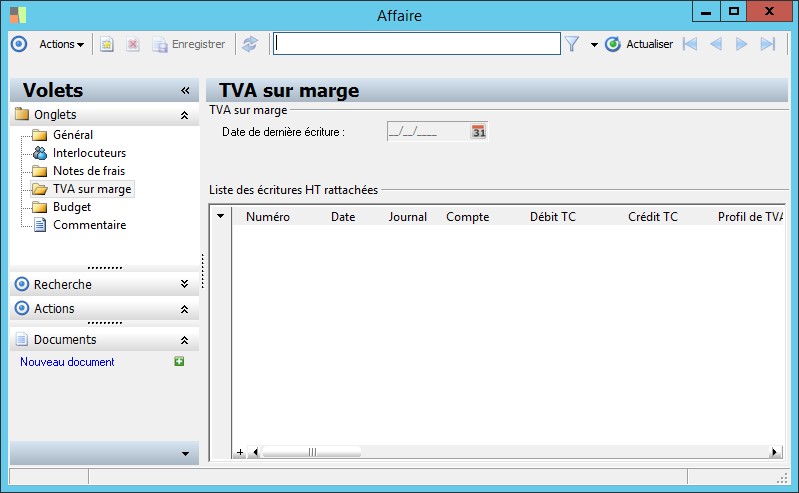
Task: Sort by the Profil de TVA column header
Action: click(750, 217)
